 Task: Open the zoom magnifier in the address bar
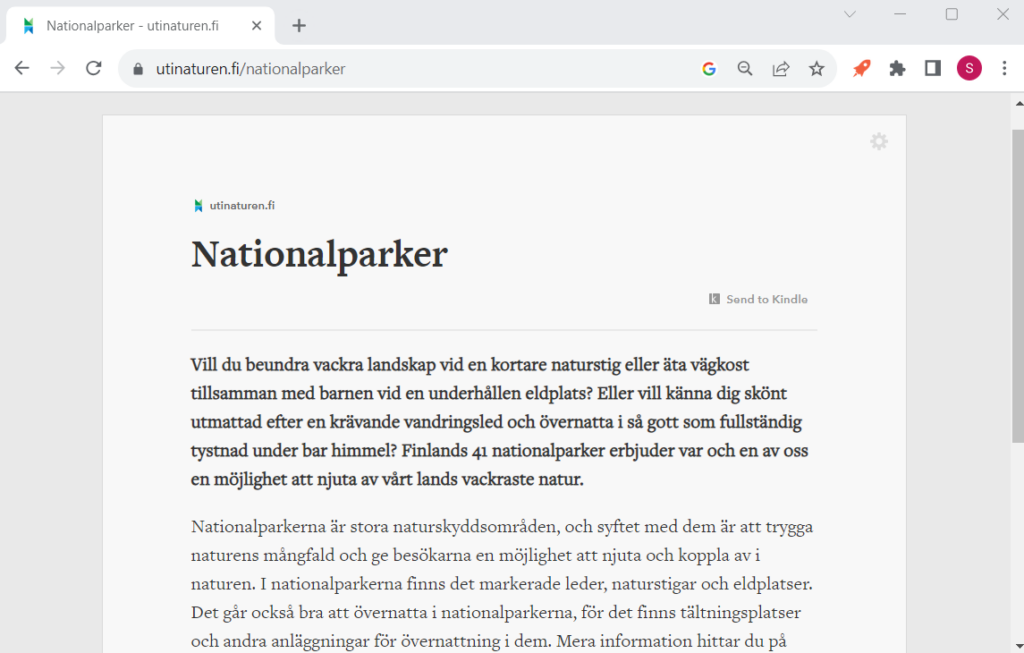pyautogui.click(x=744, y=69)
